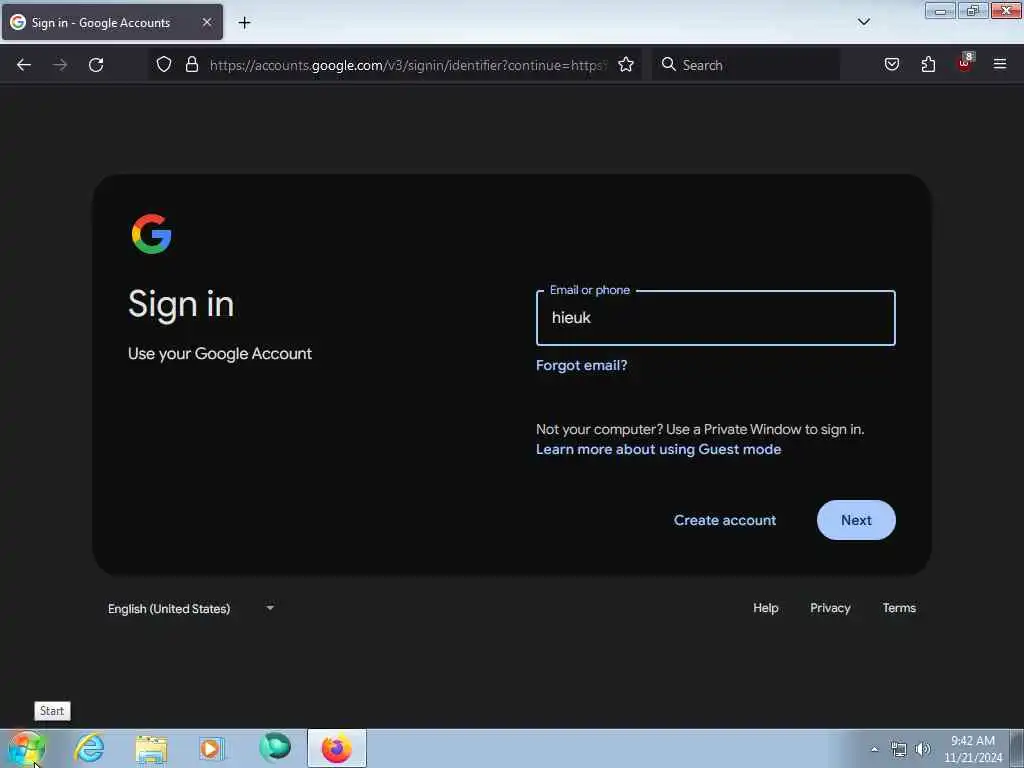
Task: Open the Extensions puzzle icon
Action: [x=928, y=64]
